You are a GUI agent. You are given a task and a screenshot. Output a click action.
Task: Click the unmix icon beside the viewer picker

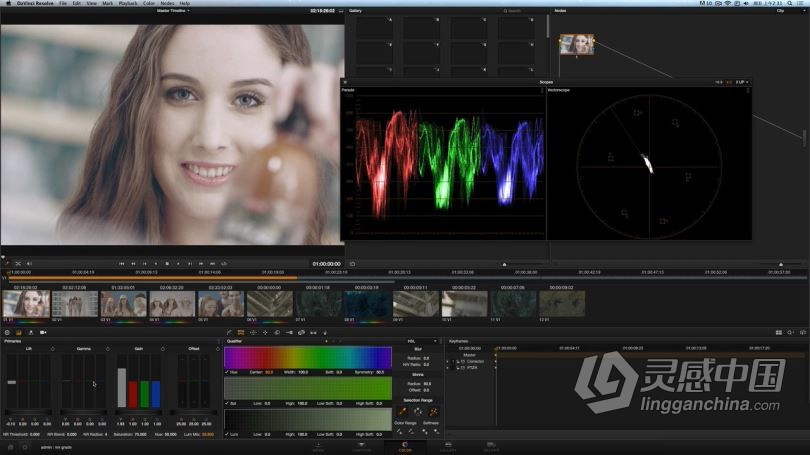(18, 264)
